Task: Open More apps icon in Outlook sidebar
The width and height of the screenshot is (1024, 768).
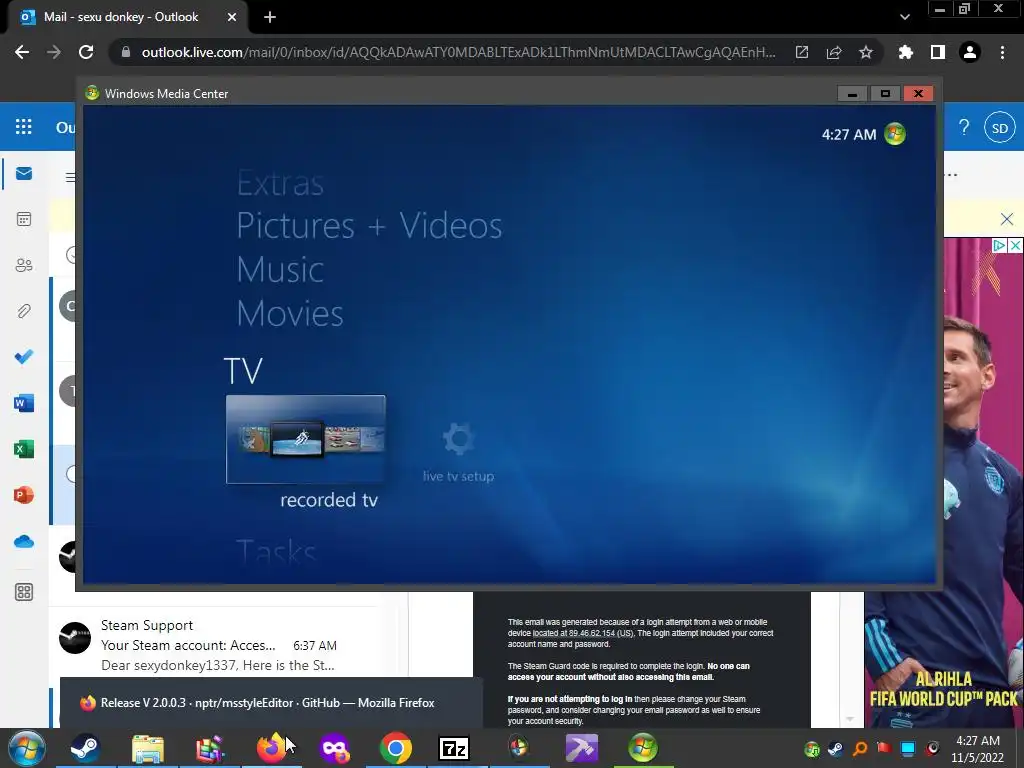Action: pos(24,592)
